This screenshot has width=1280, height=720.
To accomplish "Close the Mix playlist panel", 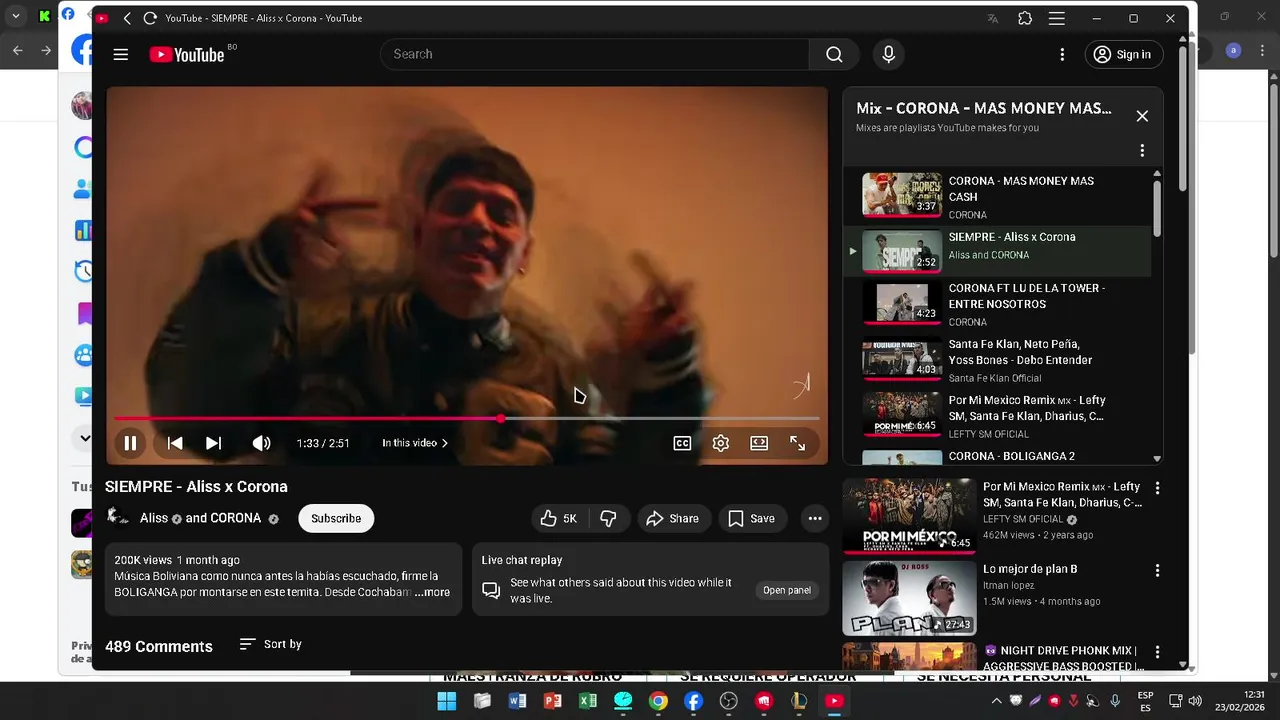I will [1142, 116].
